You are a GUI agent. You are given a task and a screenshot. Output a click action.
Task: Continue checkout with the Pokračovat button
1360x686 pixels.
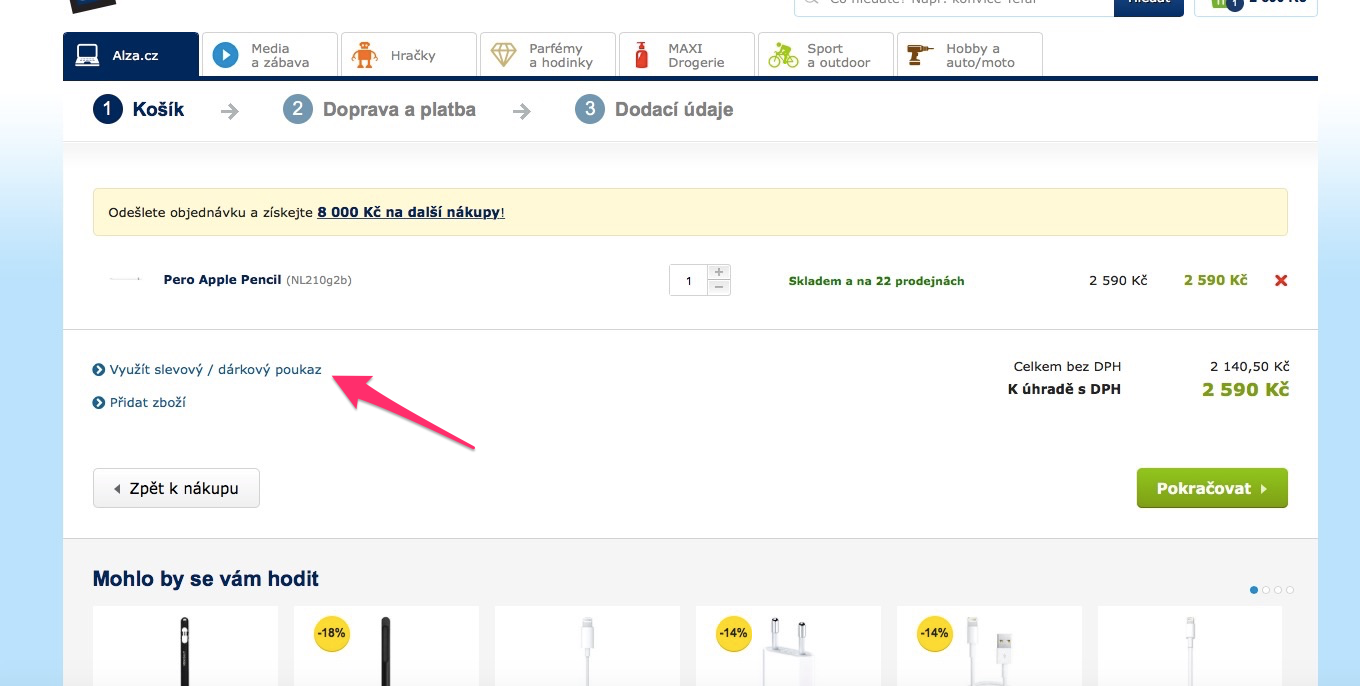1212,488
